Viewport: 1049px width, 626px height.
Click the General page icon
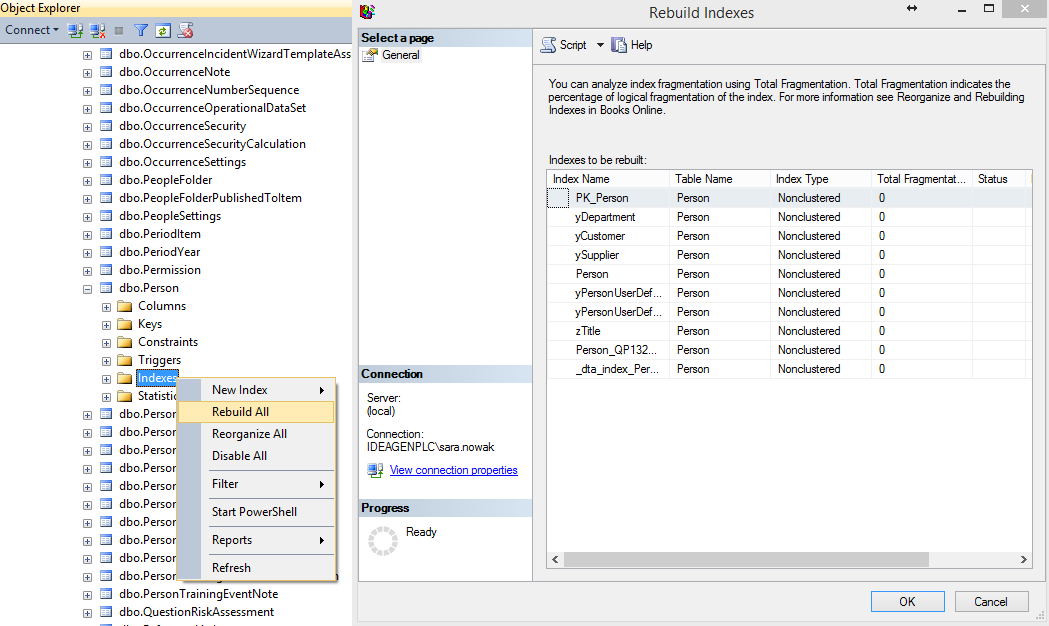click(x=369, y=56)
